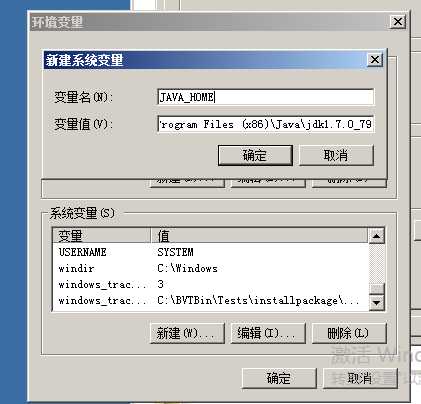
Task: Click the scroll up arrow in variable list
Action: tap(377, 236)
